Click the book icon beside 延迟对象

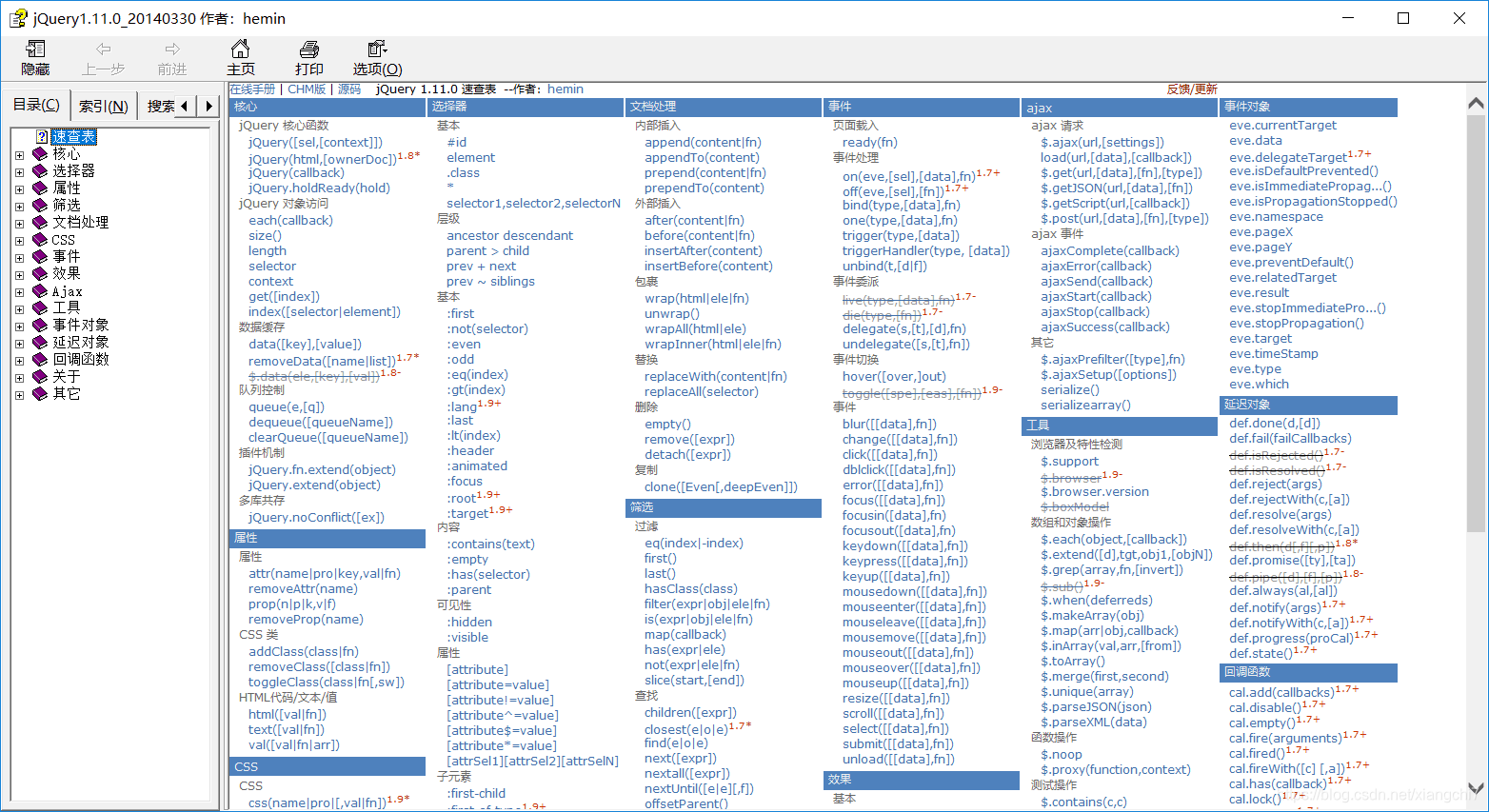40,343
